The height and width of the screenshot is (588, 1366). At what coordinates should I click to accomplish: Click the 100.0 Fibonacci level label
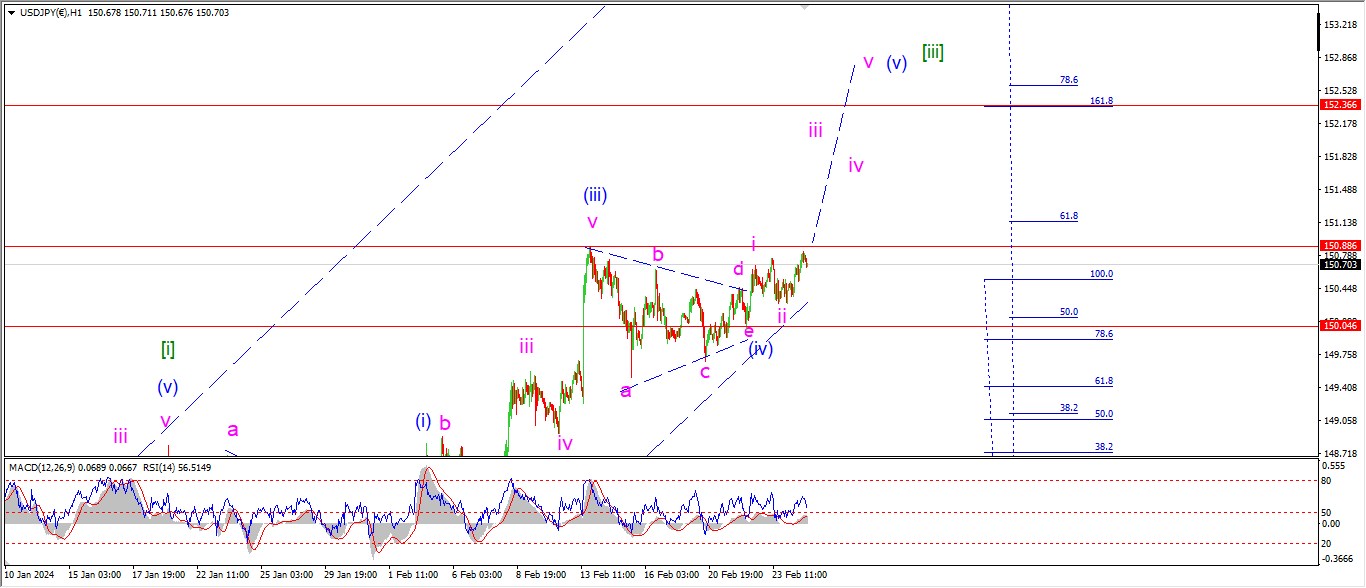tap(1101, 274)
